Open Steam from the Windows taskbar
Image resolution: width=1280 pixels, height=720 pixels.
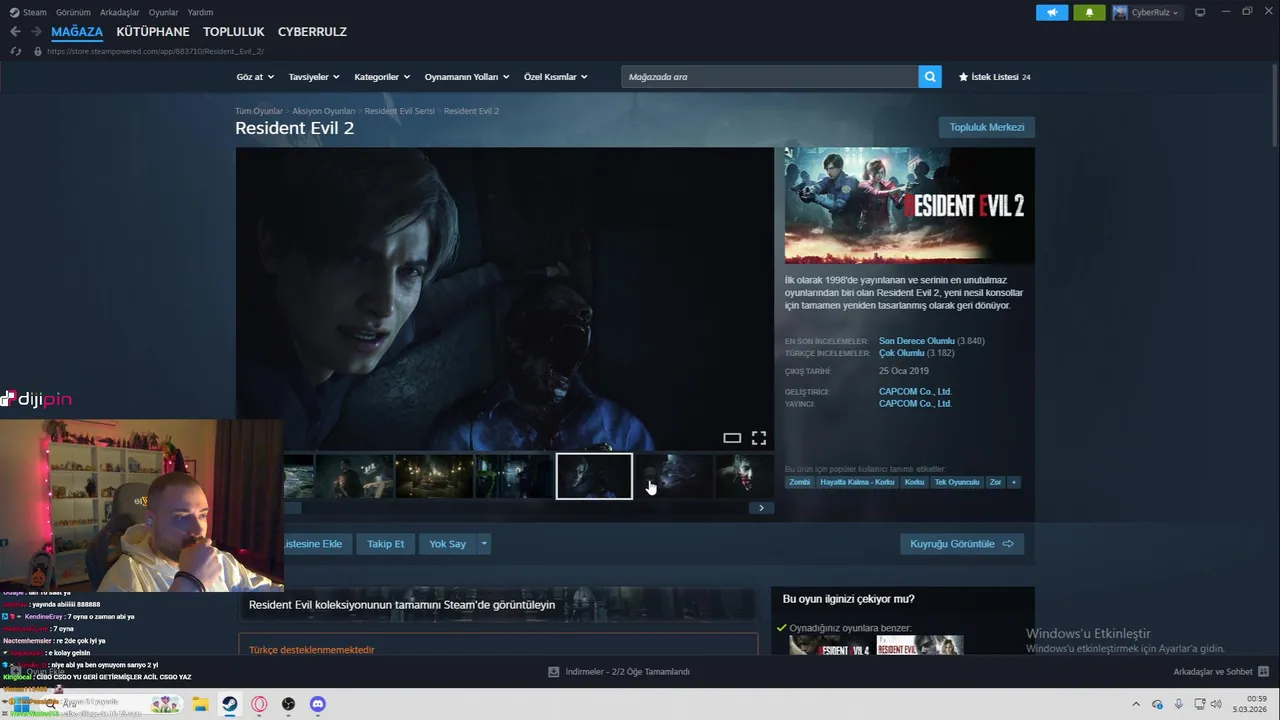(x=229, y=704)
